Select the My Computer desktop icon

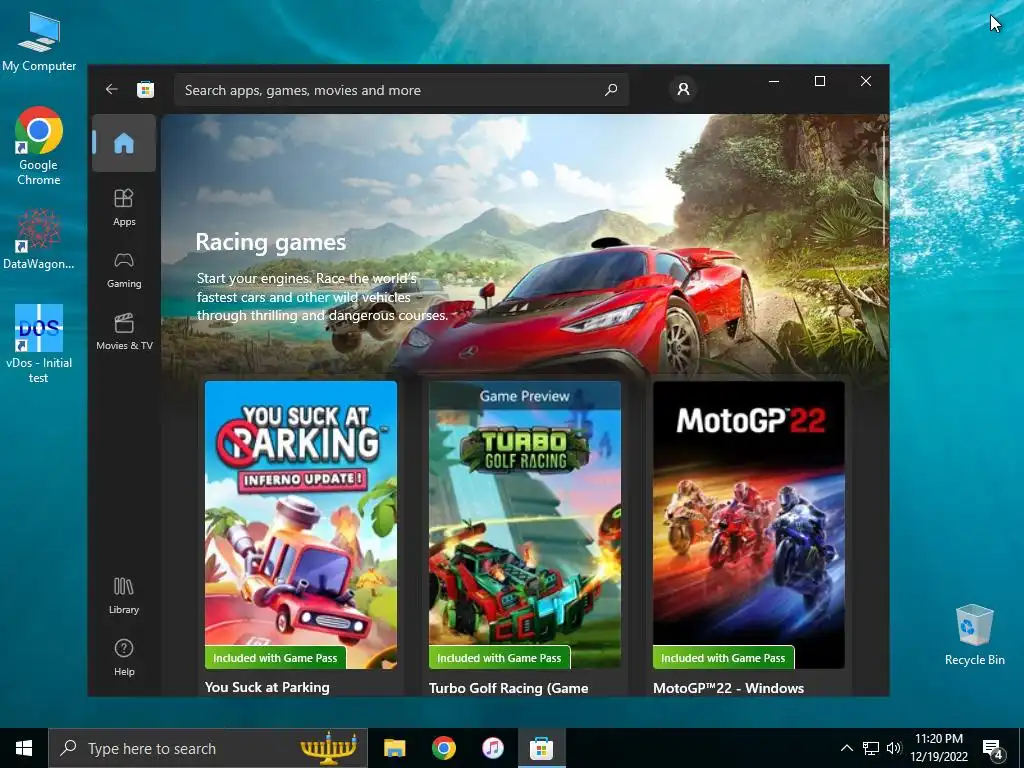(39, 42)
